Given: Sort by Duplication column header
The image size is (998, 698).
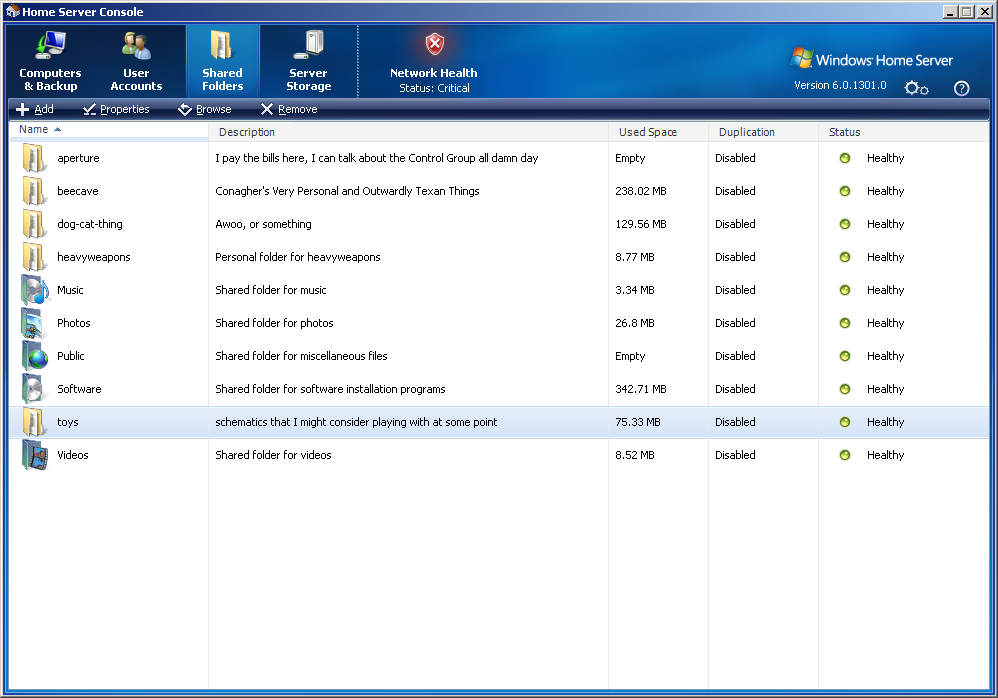Looking at the screenshot, I should click(746, 132).
